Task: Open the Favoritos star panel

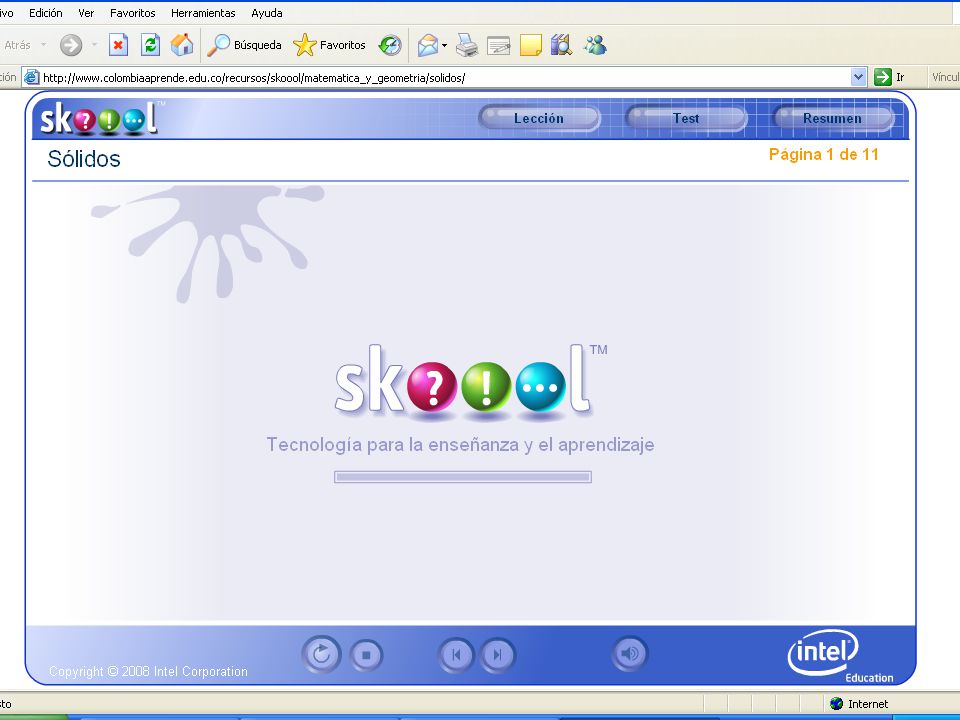Action: (329, 45)
